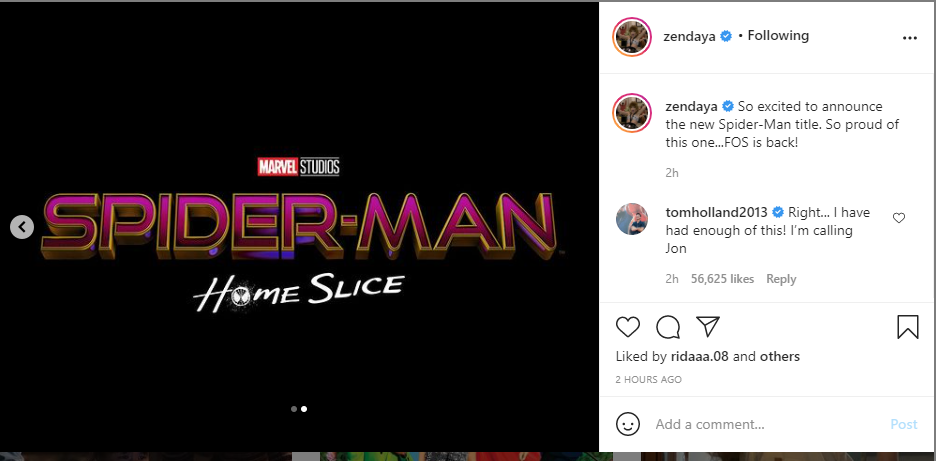Open comments with the speech bubble icon
Viewport: 936px width, 461px height.
click(x=667, y=327)
